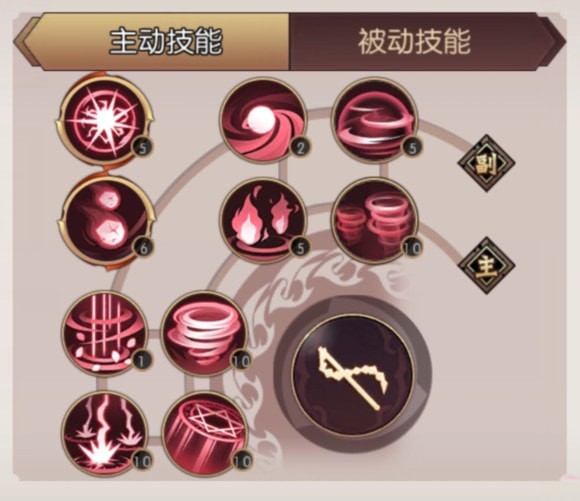Choose the spinning whirlwind skill level 5
The width and height of the screenshot is (580, 501).
coord(375,121)
